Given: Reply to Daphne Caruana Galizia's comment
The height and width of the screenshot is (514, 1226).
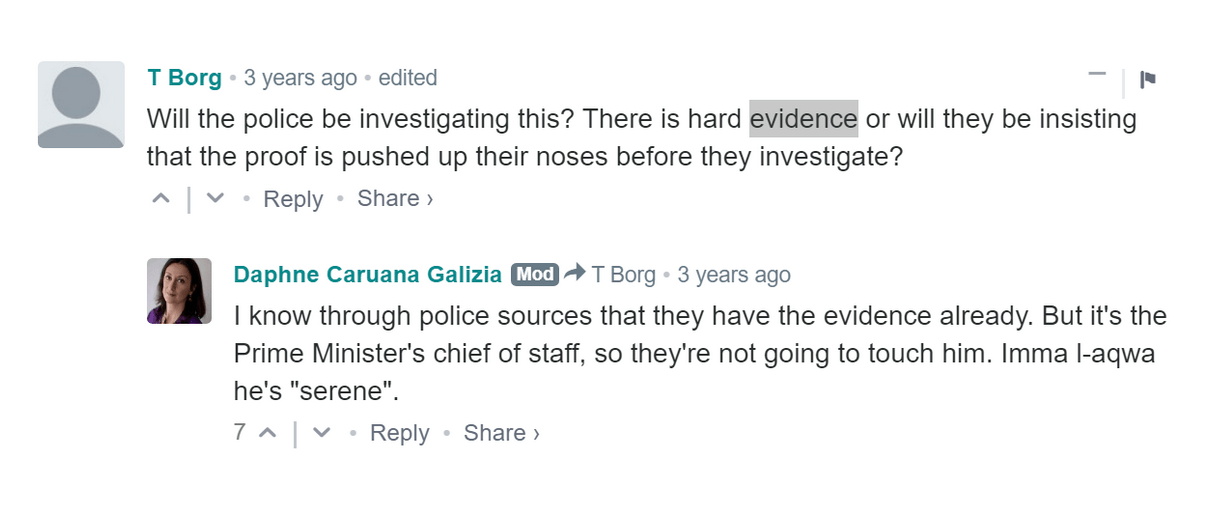Looking at the screenshot, I should click(x=399, y=433).
